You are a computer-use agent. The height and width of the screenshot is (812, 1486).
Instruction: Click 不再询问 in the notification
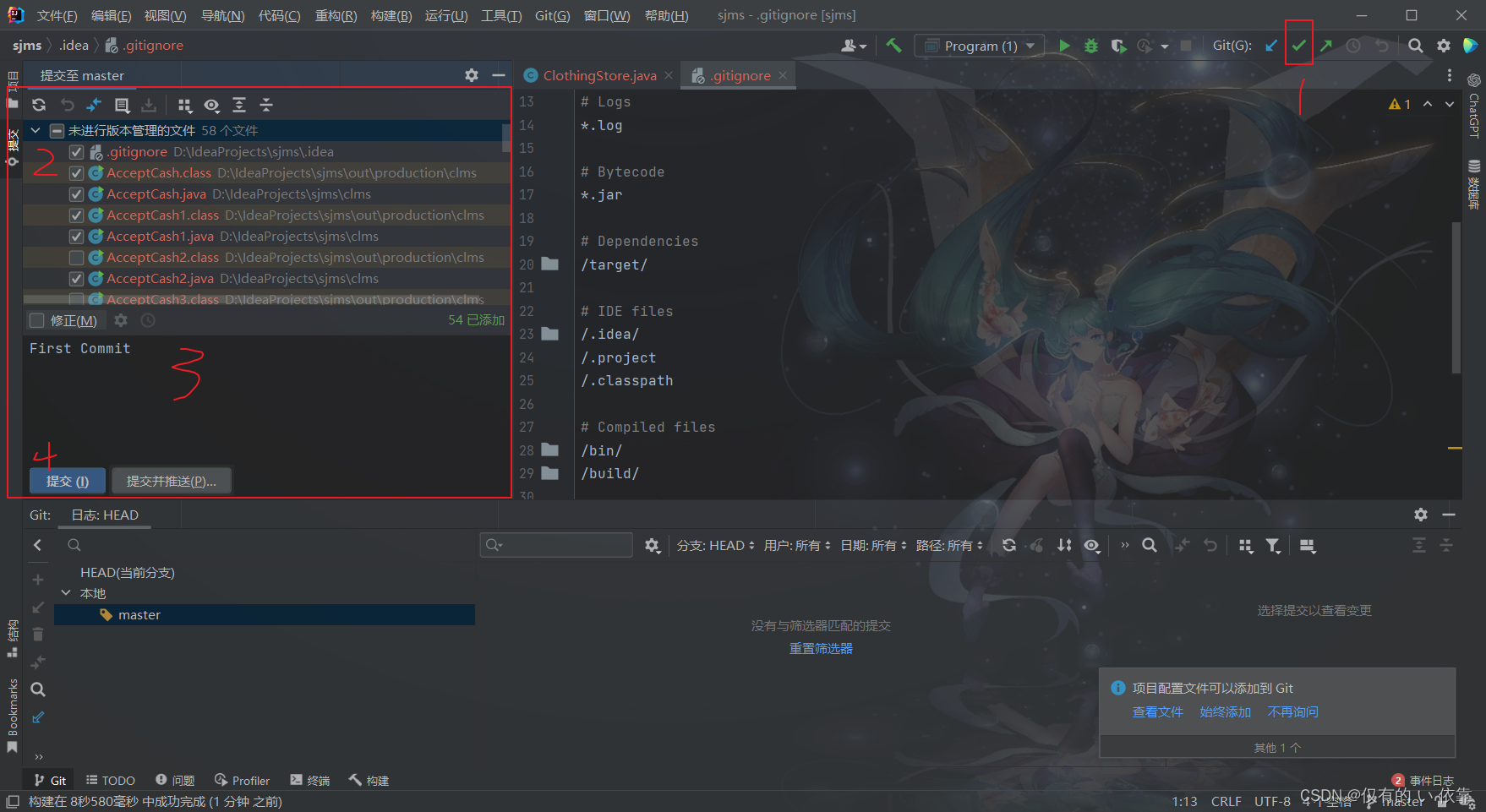pos(1292,711)
